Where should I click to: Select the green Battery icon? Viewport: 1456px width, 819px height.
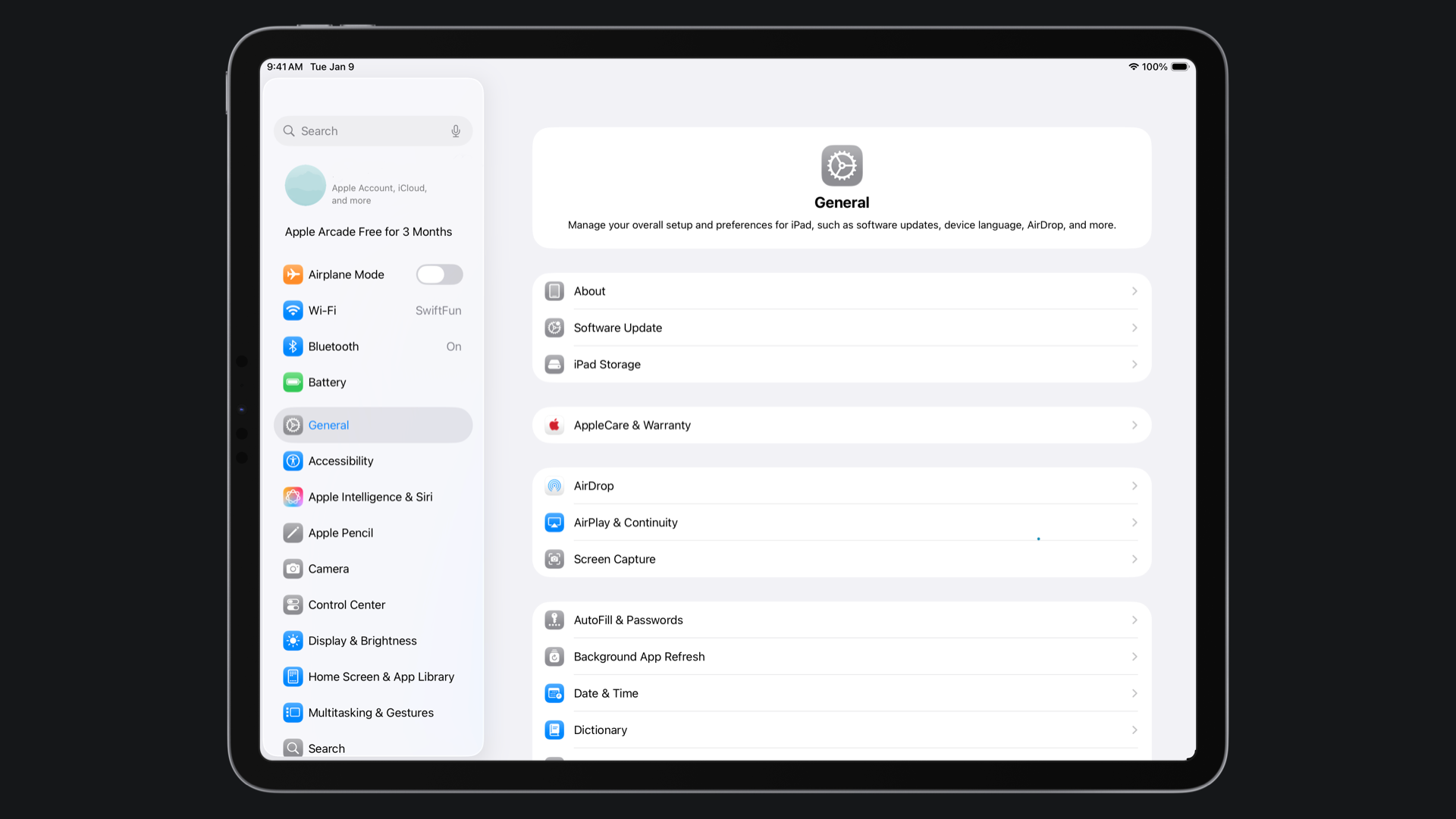[293, 382]
